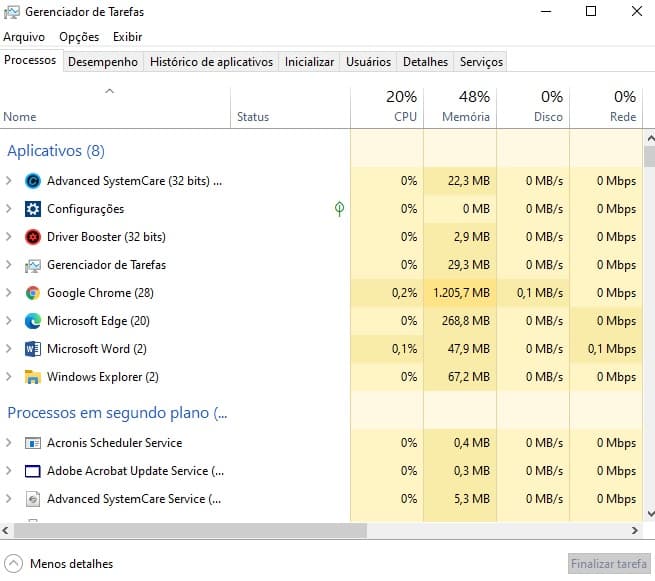Click the Advanced SystemCare app icon

pyautogui.click(x=33, y=181)
